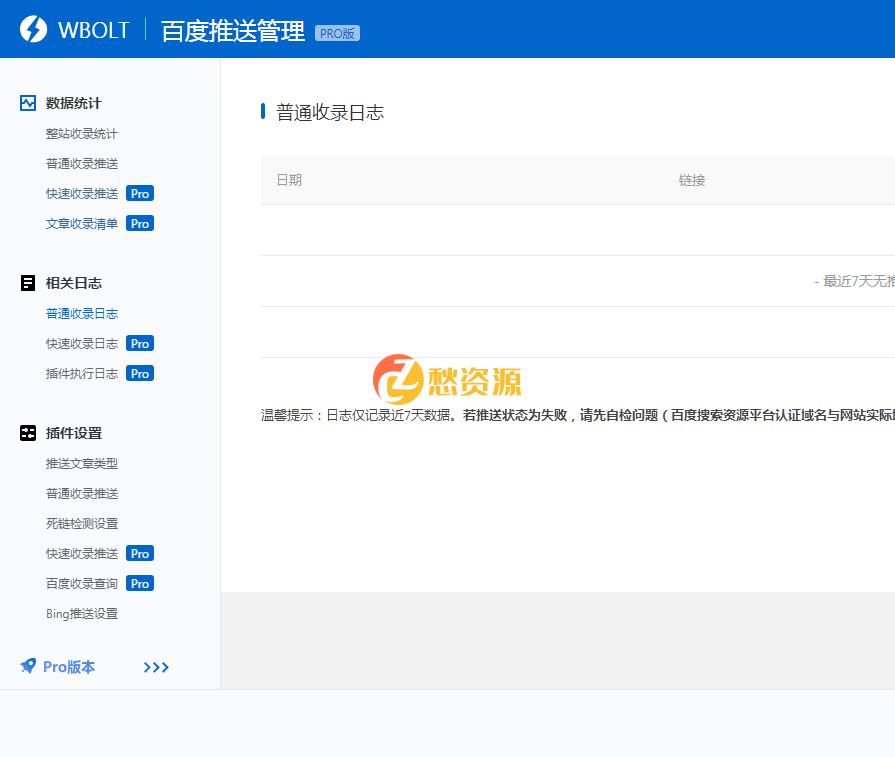Select the 普通收录推送 sidebar entry

pyautogui.click(x=82, y=163)
